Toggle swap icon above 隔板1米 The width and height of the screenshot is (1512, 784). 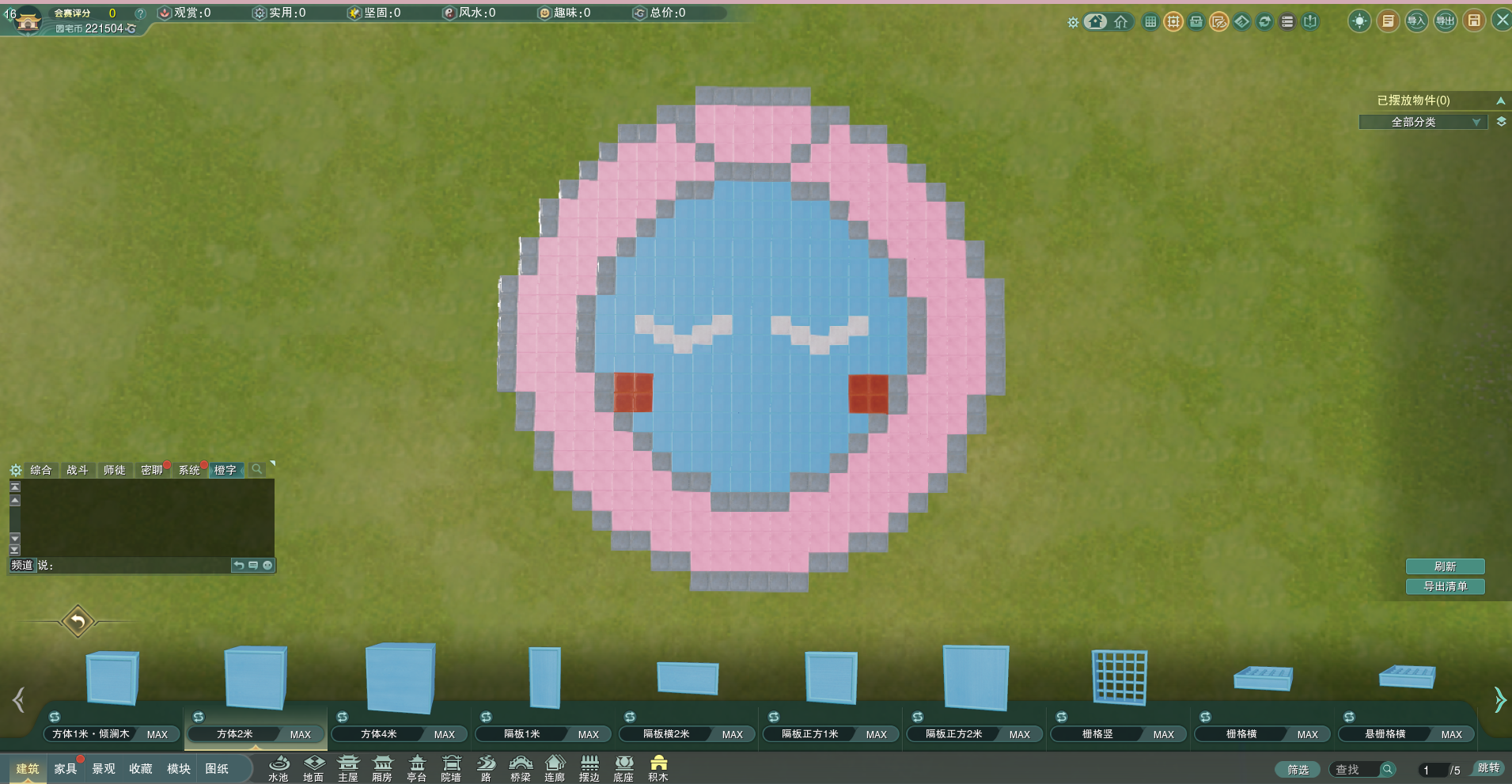[x=487, y=717]
